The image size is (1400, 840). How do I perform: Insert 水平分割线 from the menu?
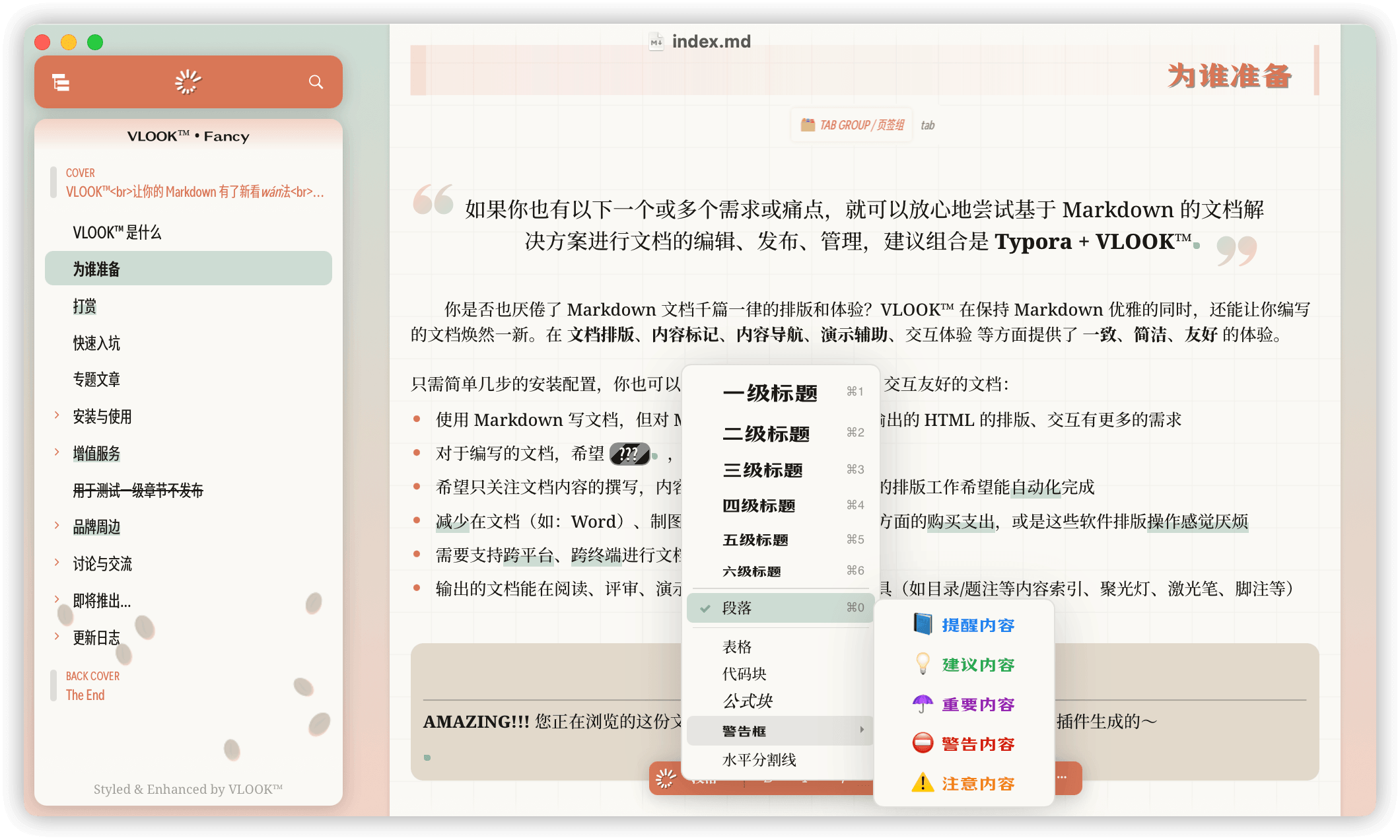pos(780,759)
